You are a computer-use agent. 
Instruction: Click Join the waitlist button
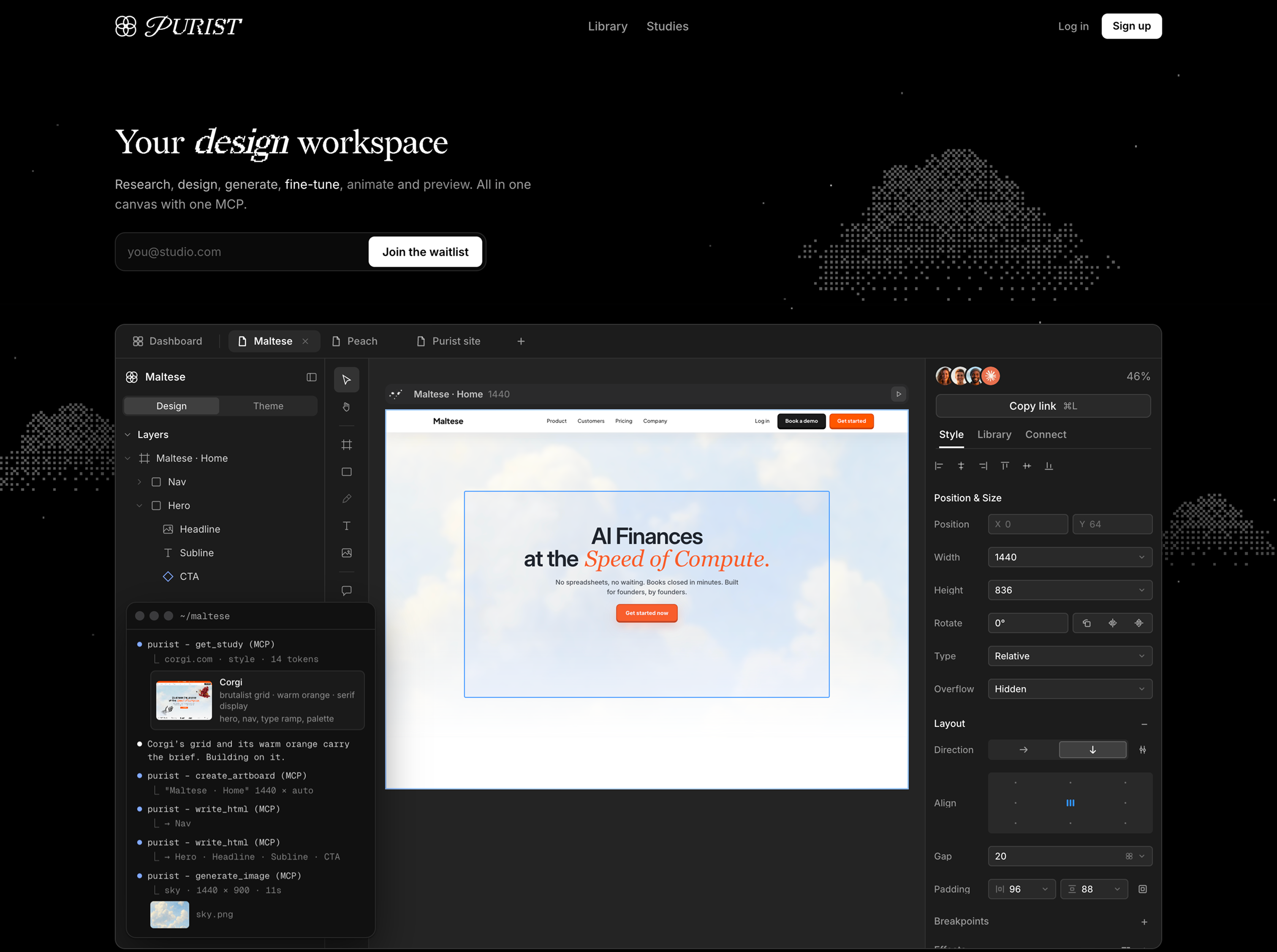click(x=425, y=252)
